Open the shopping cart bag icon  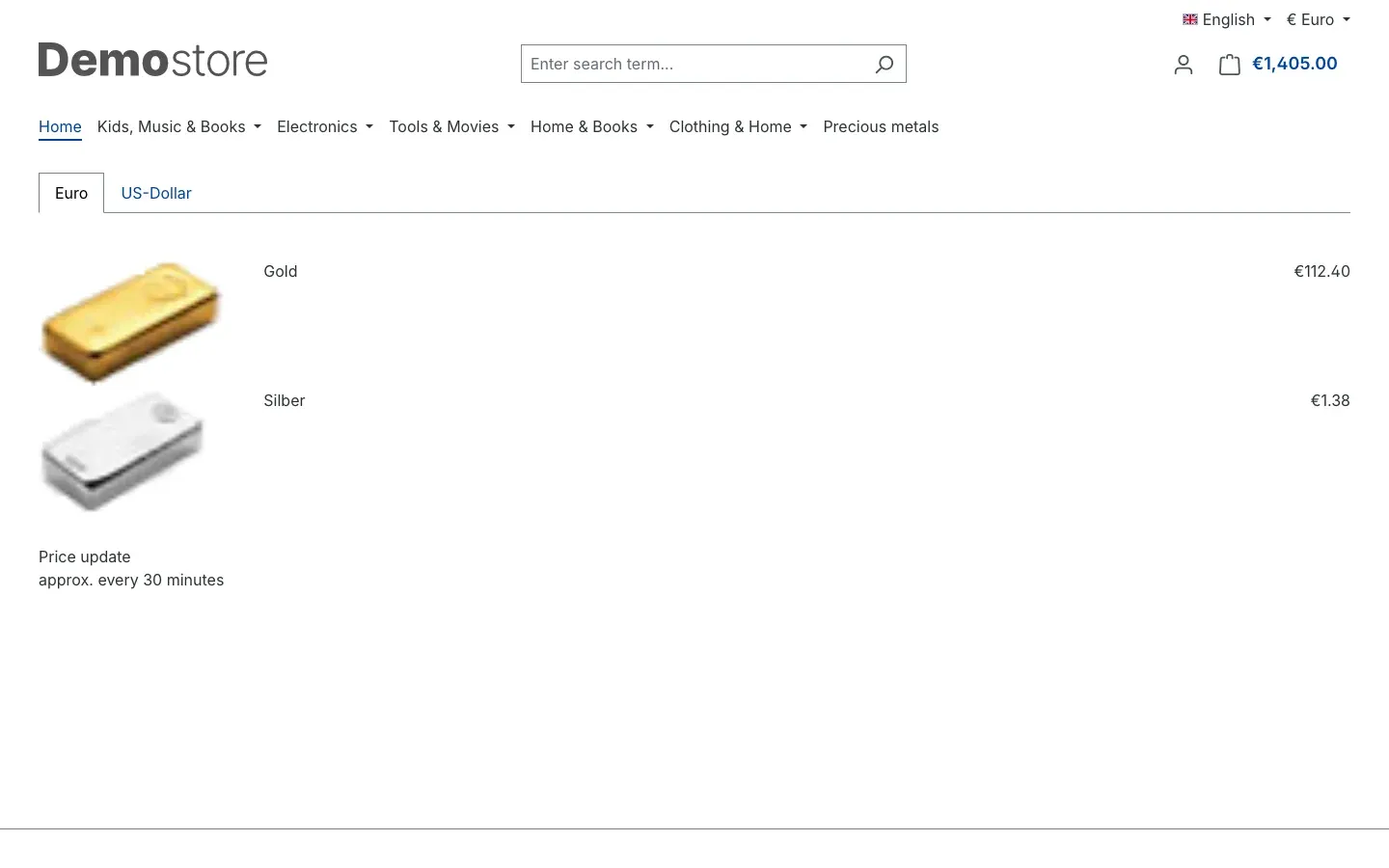[x=1229, y=65]
